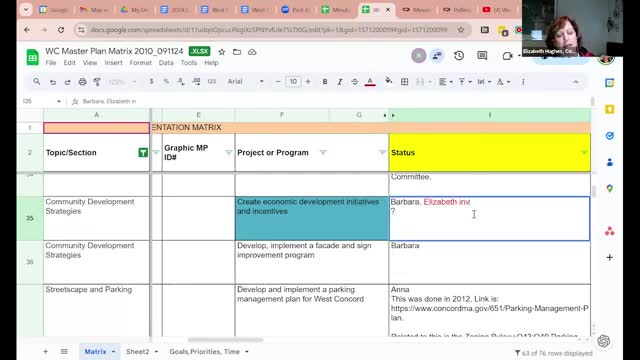Open the comments icon
Image resolution: width=640 pixels, height=360 pixels.
point(482,56)
